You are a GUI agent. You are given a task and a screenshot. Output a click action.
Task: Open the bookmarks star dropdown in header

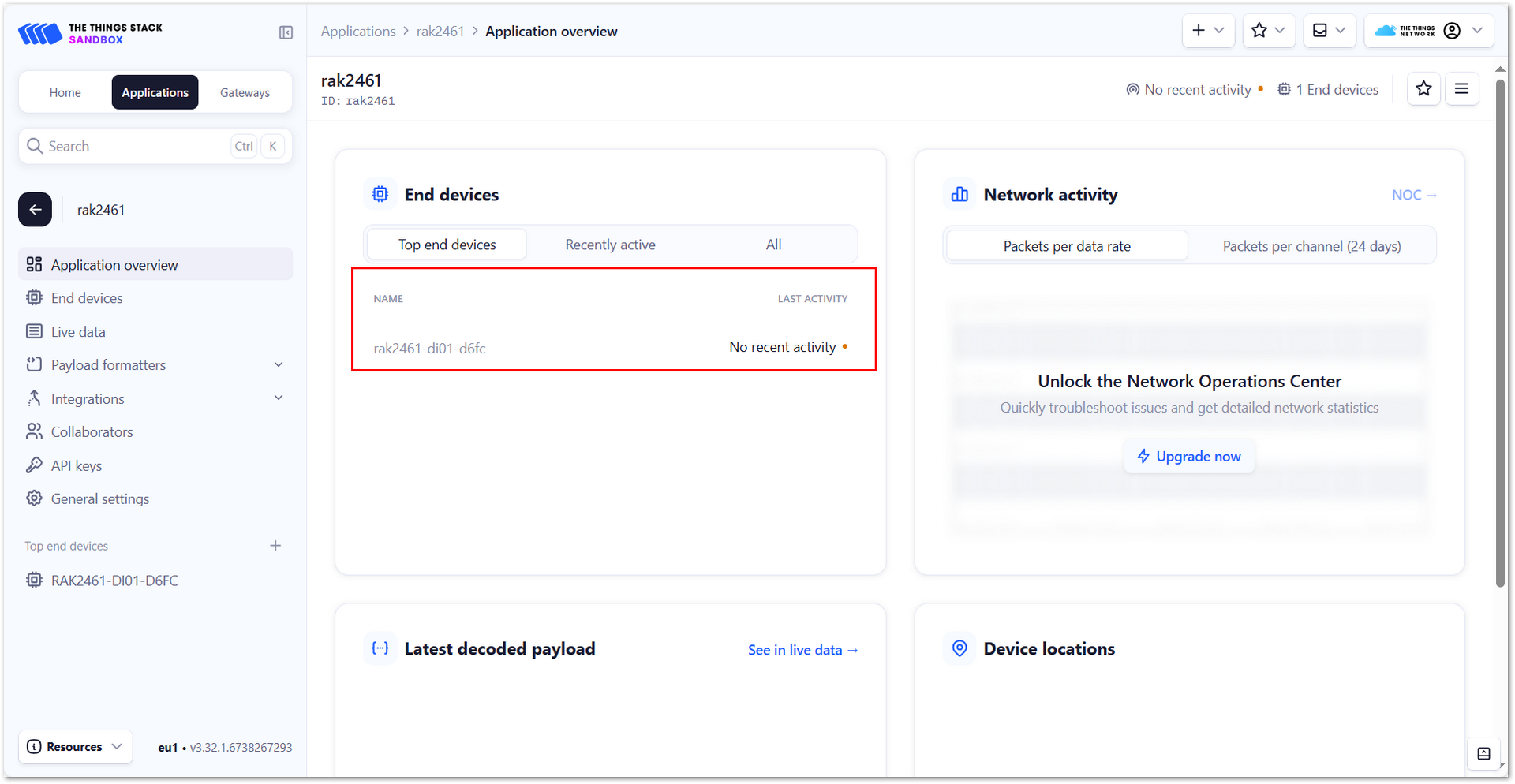[x=1268, y=31]
